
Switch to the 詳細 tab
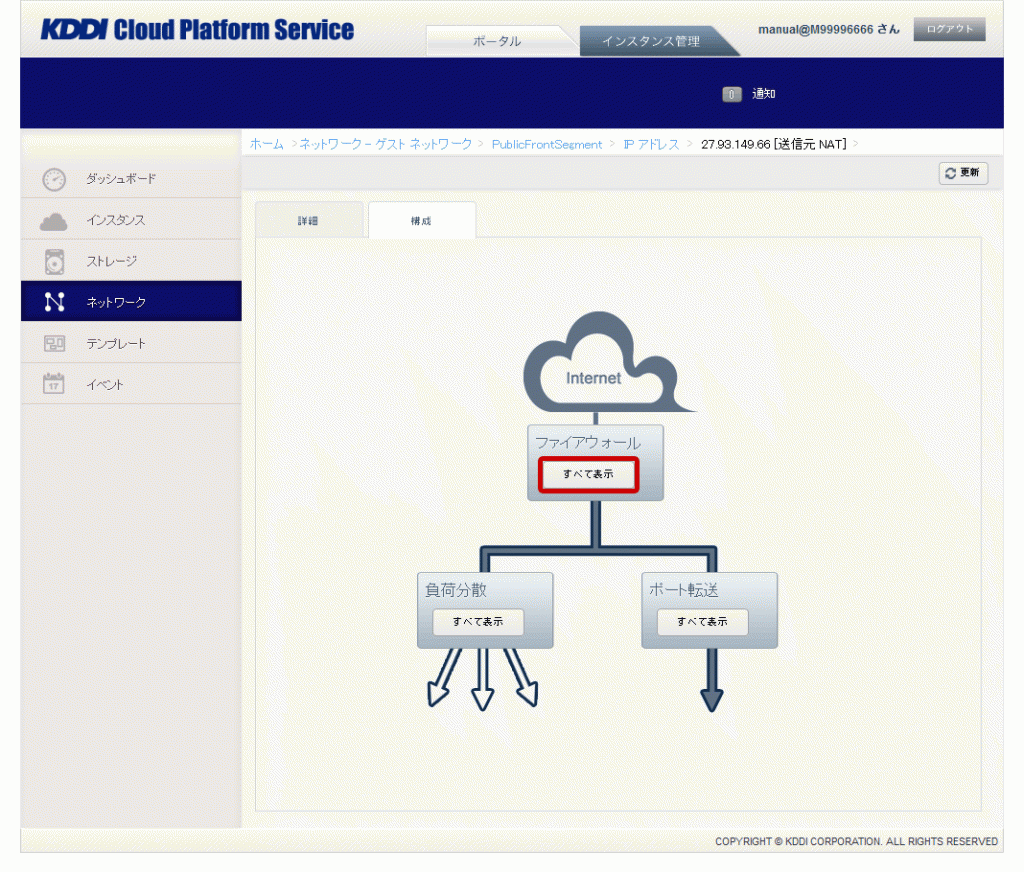308,221
